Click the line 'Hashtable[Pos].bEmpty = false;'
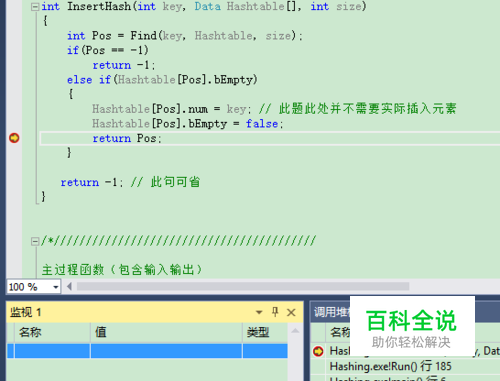 (x=188, y=124)
